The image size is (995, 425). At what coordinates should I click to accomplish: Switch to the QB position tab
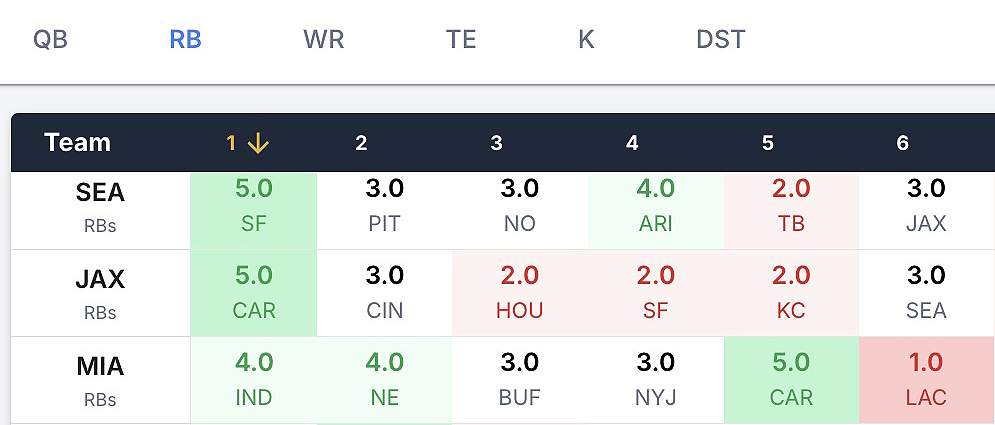point(50,40)
